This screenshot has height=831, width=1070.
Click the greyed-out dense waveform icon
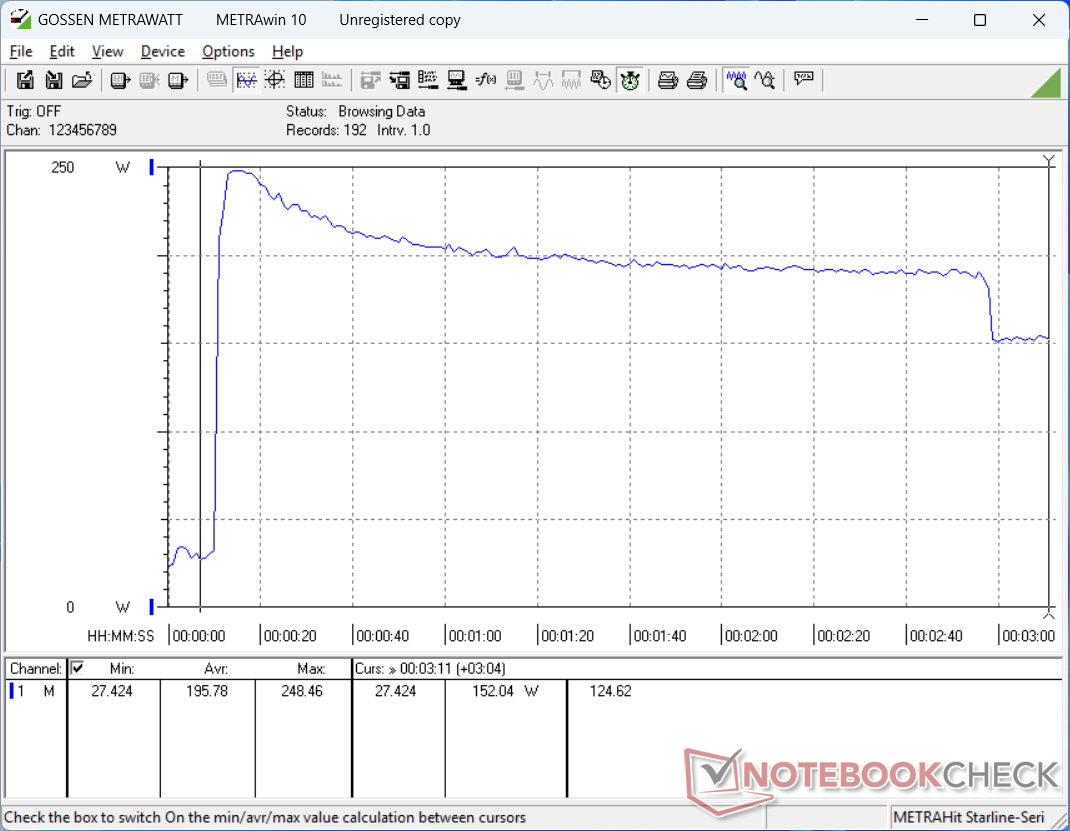coord(571,81)
